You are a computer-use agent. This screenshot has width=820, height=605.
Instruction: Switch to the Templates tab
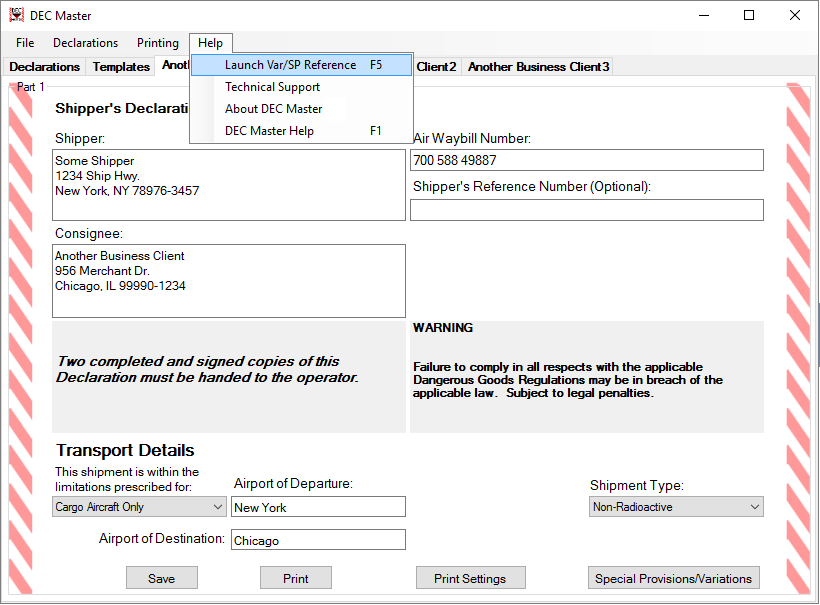121,67
